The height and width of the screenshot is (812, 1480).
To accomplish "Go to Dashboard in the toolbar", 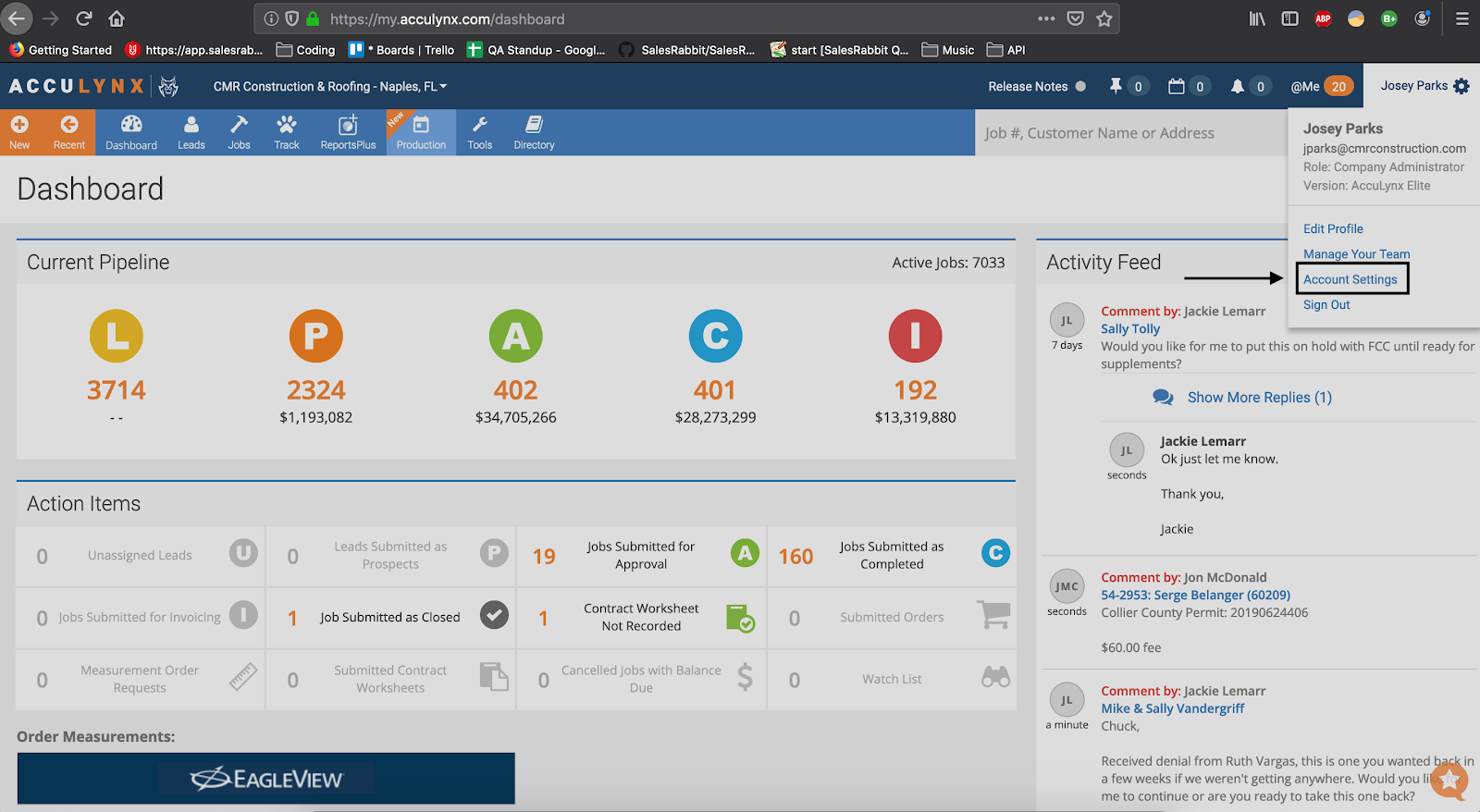I will (131, 132).
